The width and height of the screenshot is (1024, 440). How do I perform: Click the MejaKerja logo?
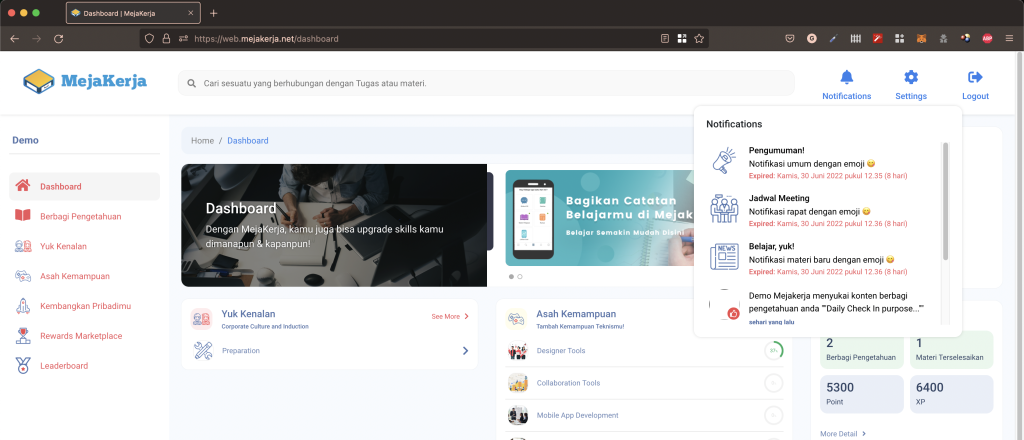85,82
